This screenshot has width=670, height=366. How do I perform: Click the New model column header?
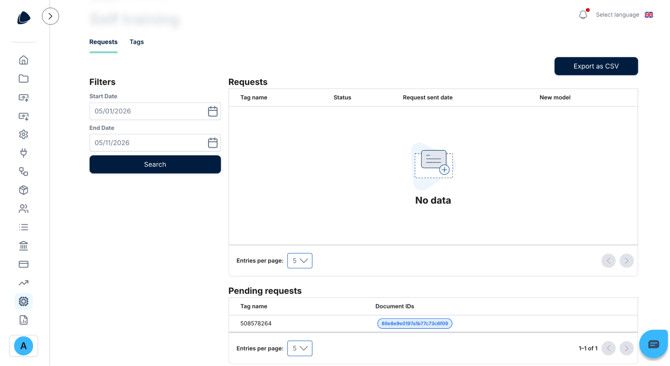click(x=555, y=97)
